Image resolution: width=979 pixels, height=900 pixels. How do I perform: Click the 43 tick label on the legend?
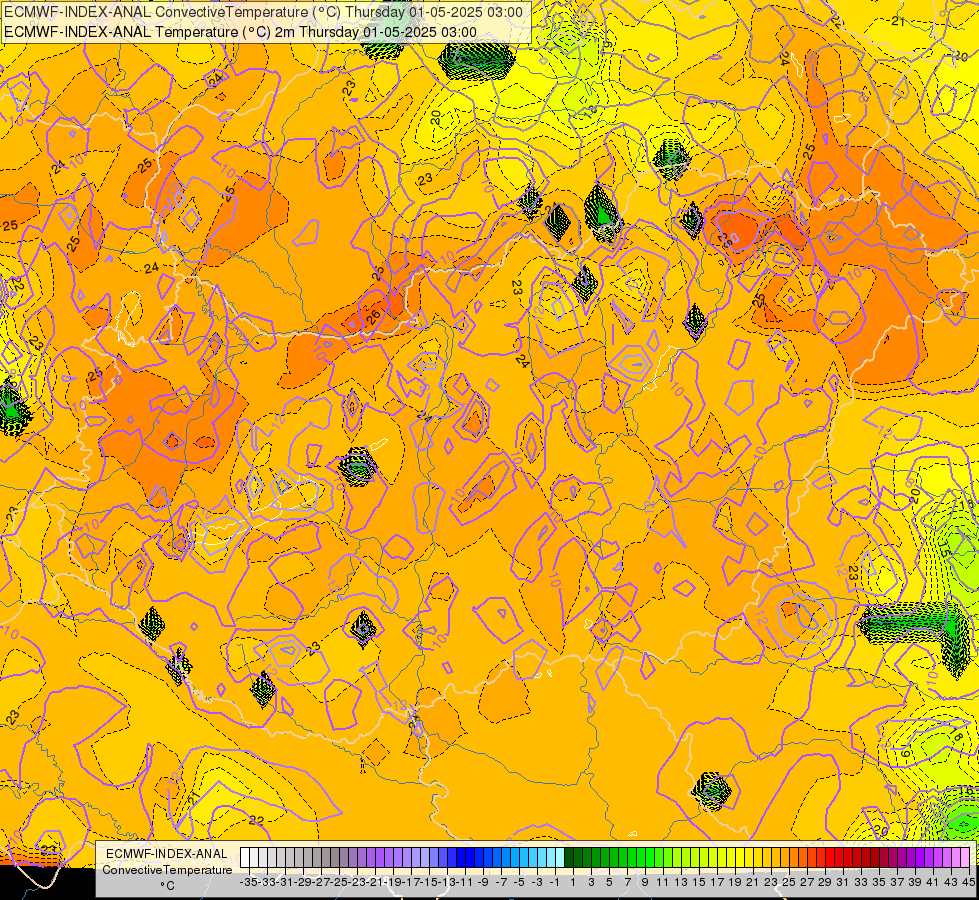point(951,882)
